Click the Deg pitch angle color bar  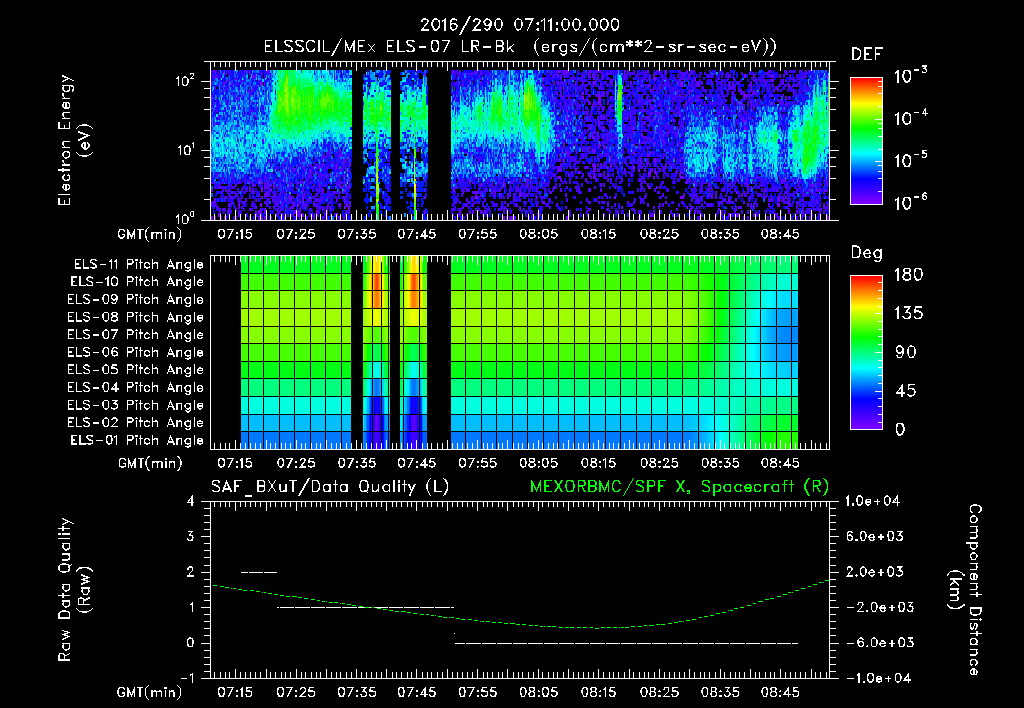pyautogui.click(x=866, y=352)
